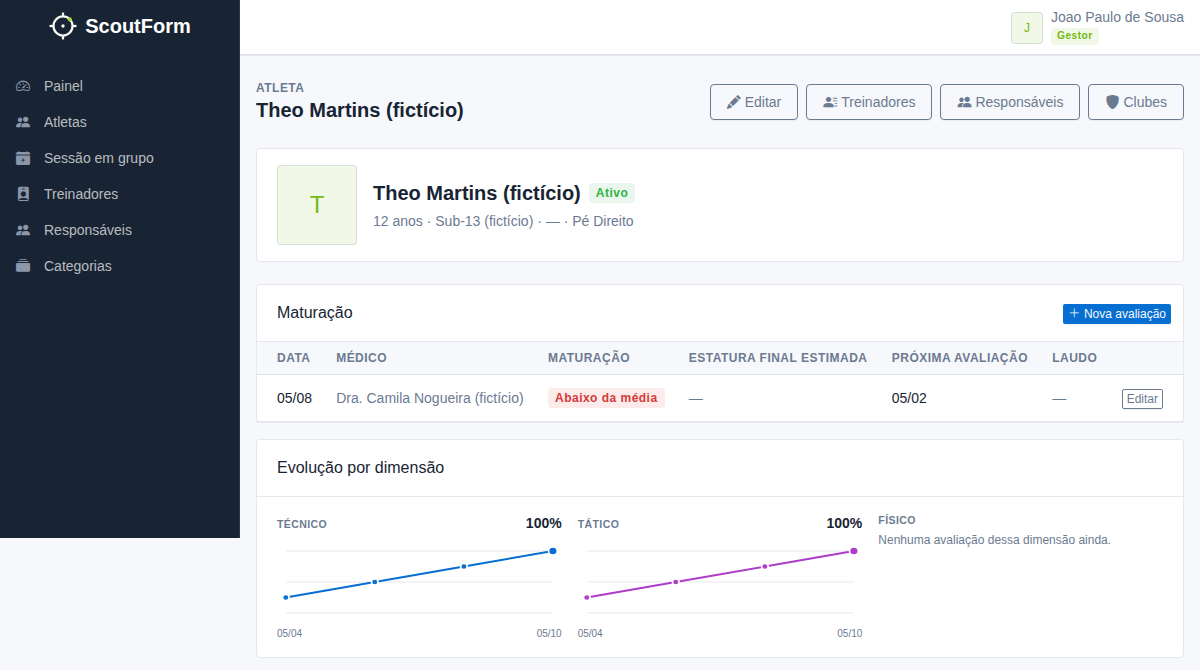Click the person icon on Treinadores button
The width and height of the screenshot is (1200, 670).
pos(830,102)
